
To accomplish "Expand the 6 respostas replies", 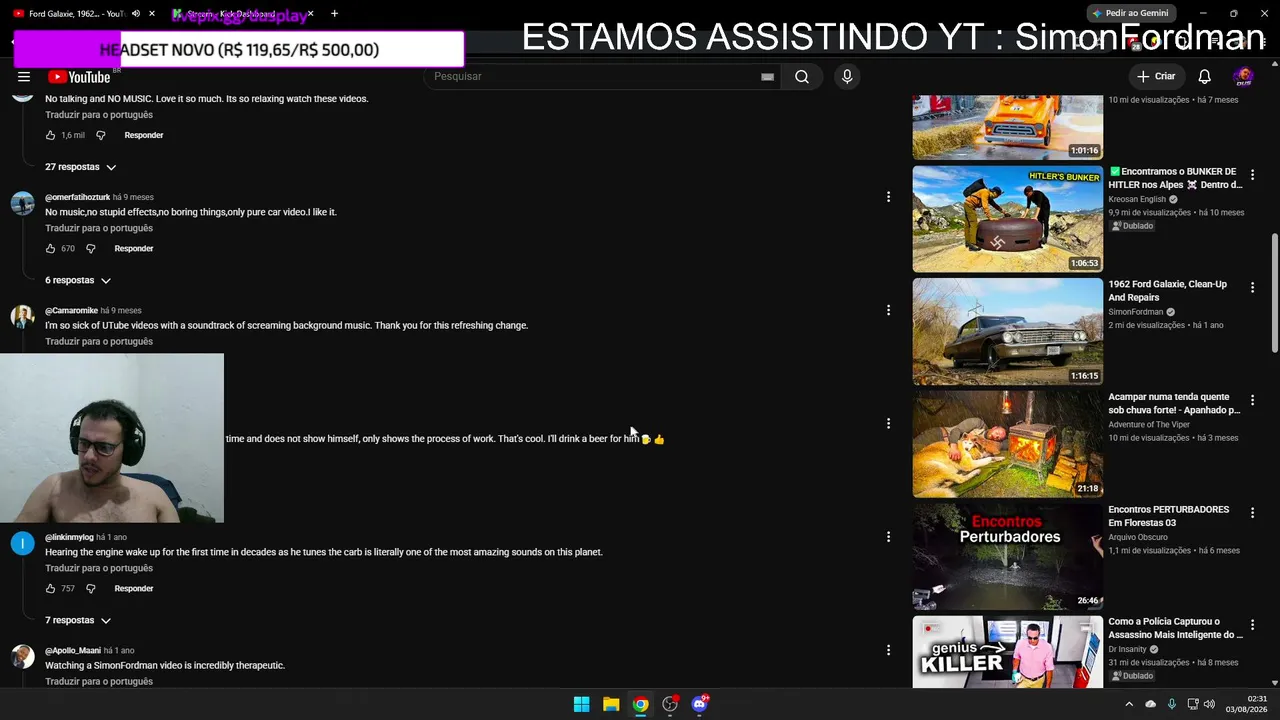I will [78, 280].
